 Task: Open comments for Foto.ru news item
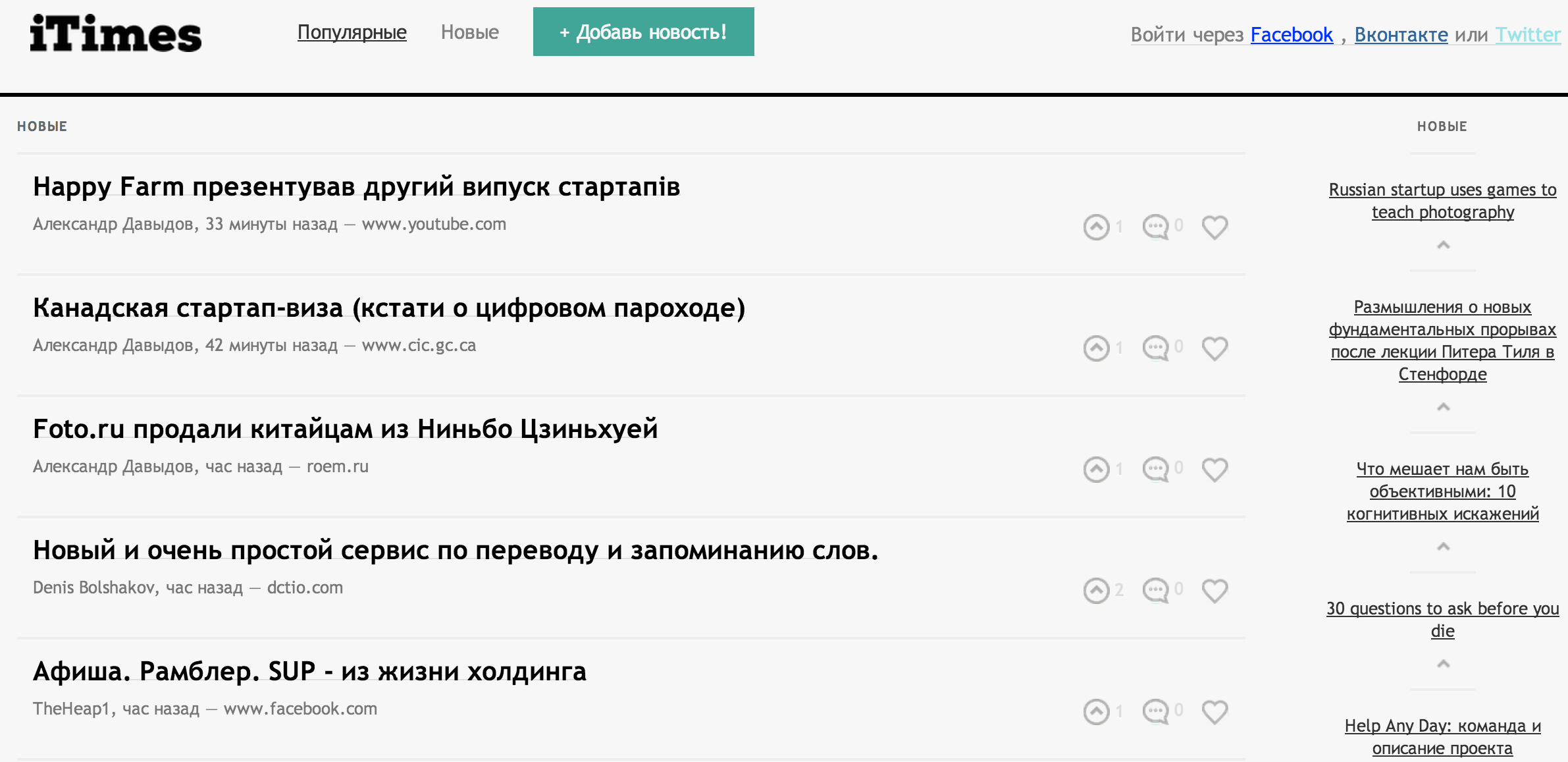coord(1155,470)
